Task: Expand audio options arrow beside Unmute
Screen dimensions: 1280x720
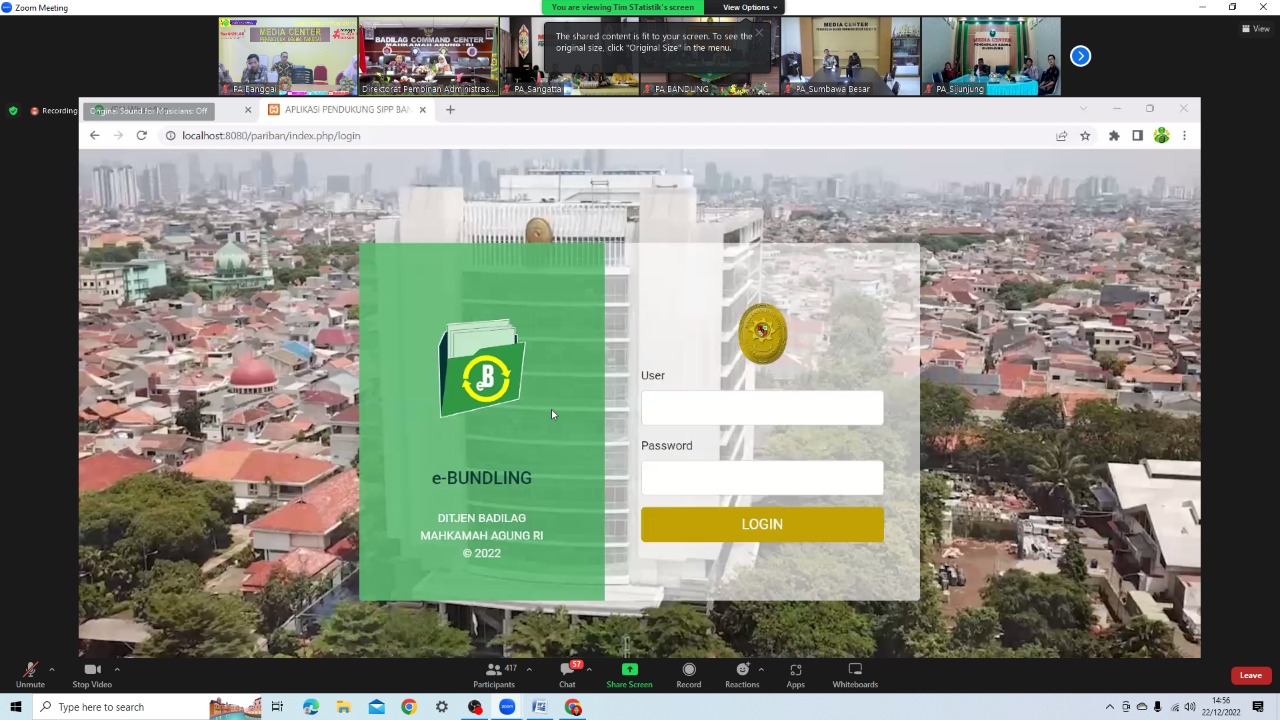Action: tap(52, 669)
